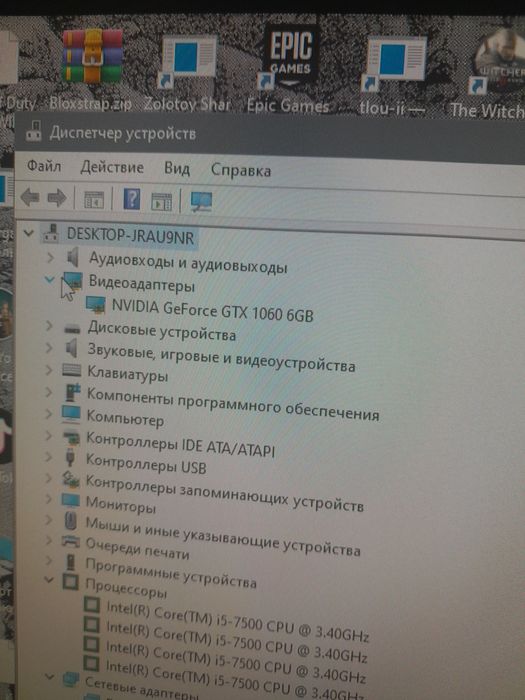Expand the Клавиатуры node
This screenshot has width=525, height=700.
pos(49,370)
